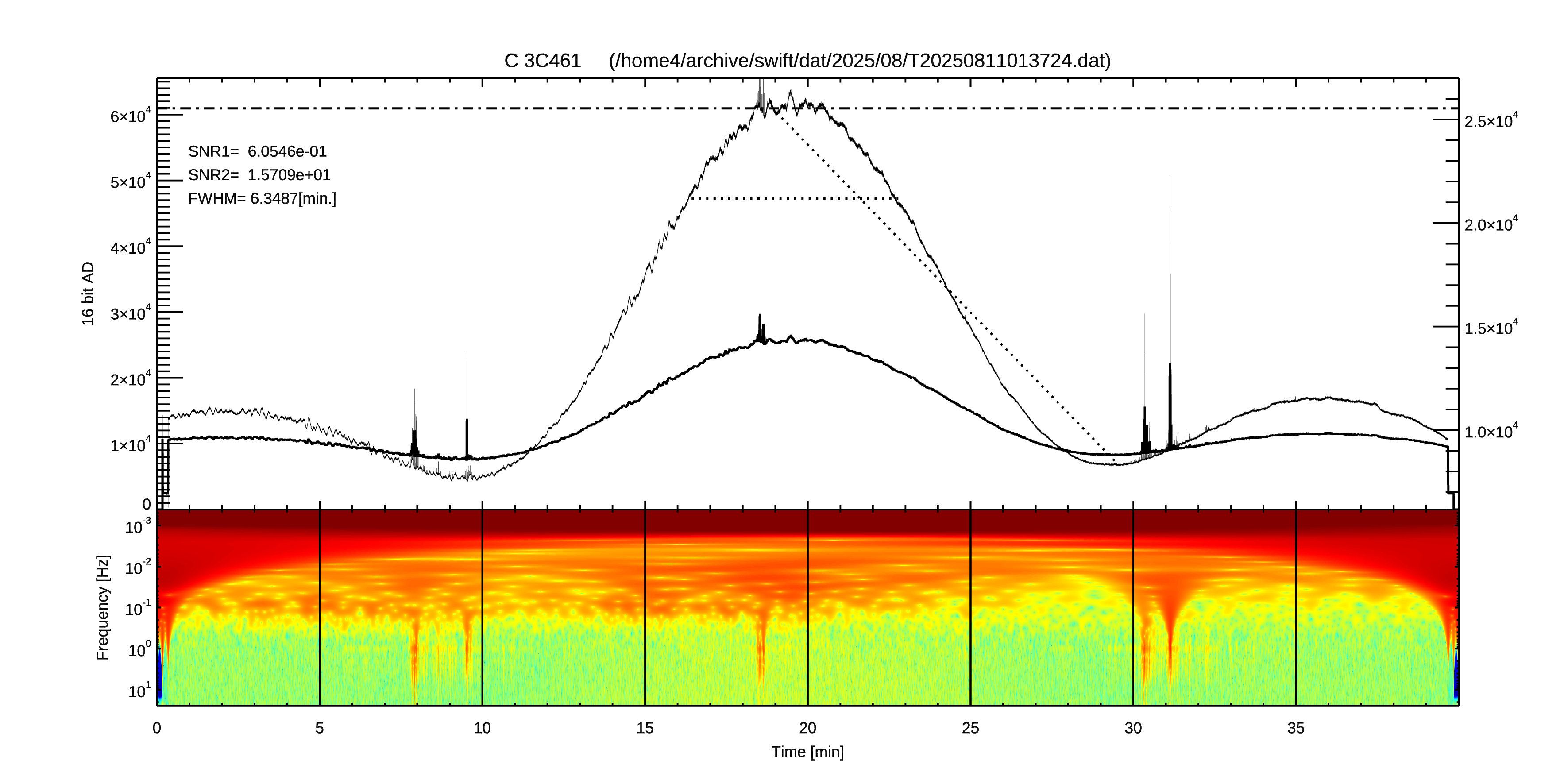Click the frequency tick label 10^-3
The width and height of the screenshot is (1568, 784).
click(138, 526)
